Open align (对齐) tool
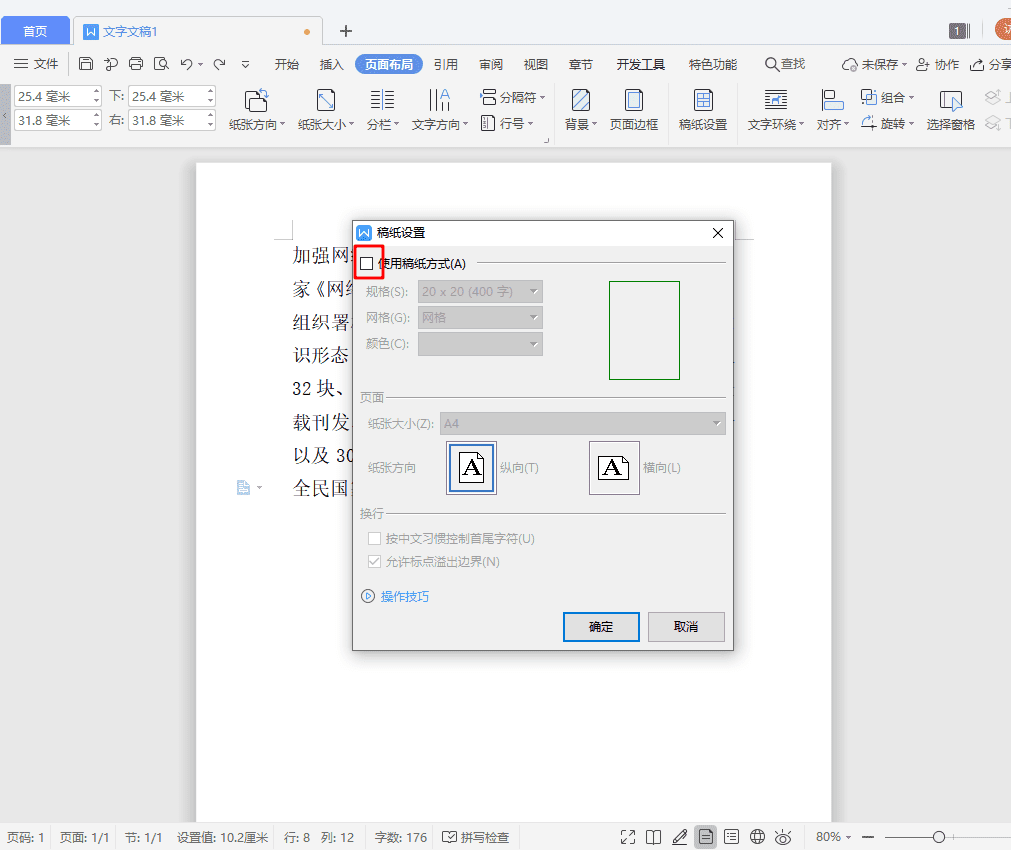The width and height of the screenshot is (1011, 850). pyautogui.click(x=832, y=110)
